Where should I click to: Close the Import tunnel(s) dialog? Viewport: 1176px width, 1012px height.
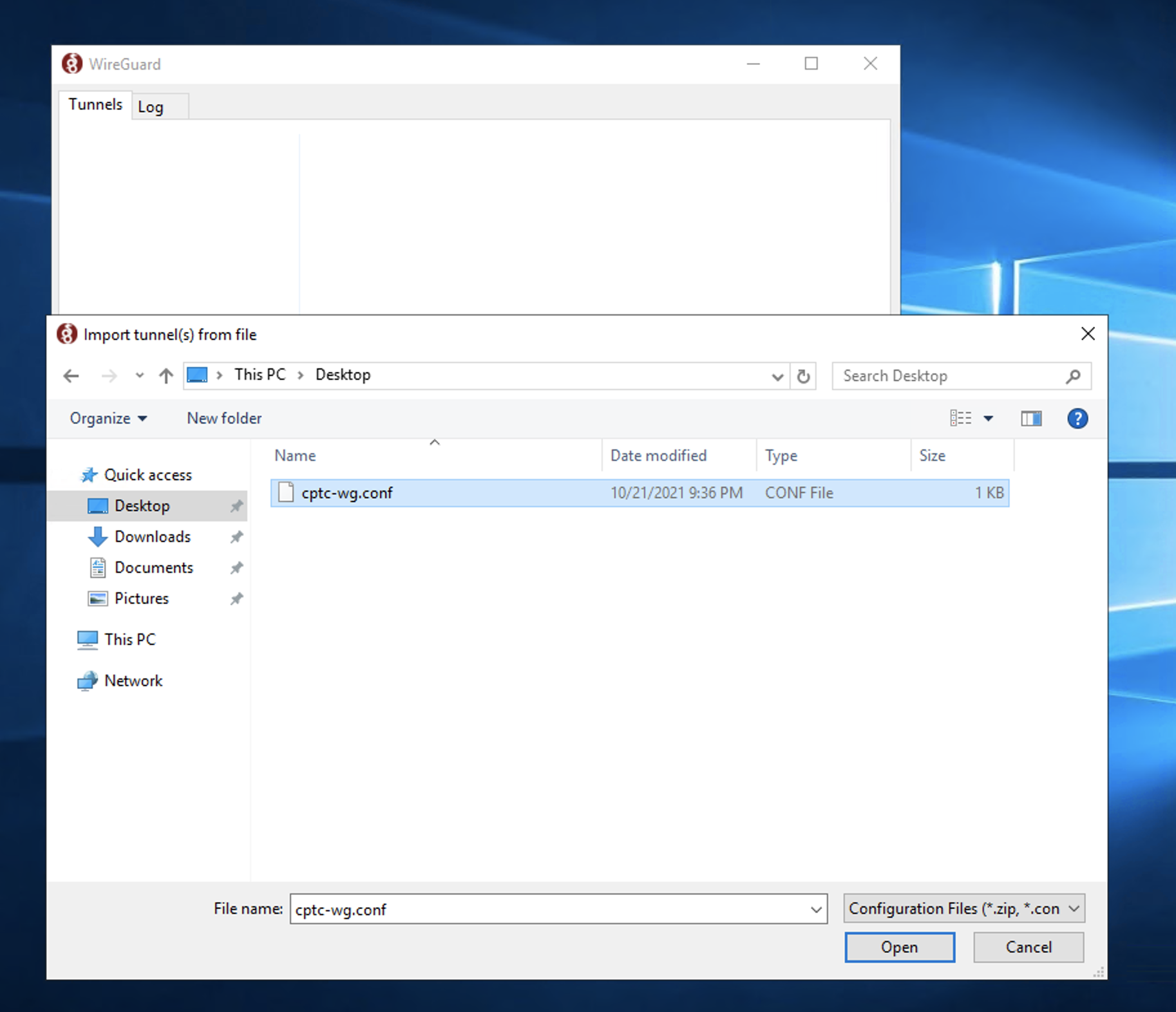pyautogui.click(x=1088, y=333)
